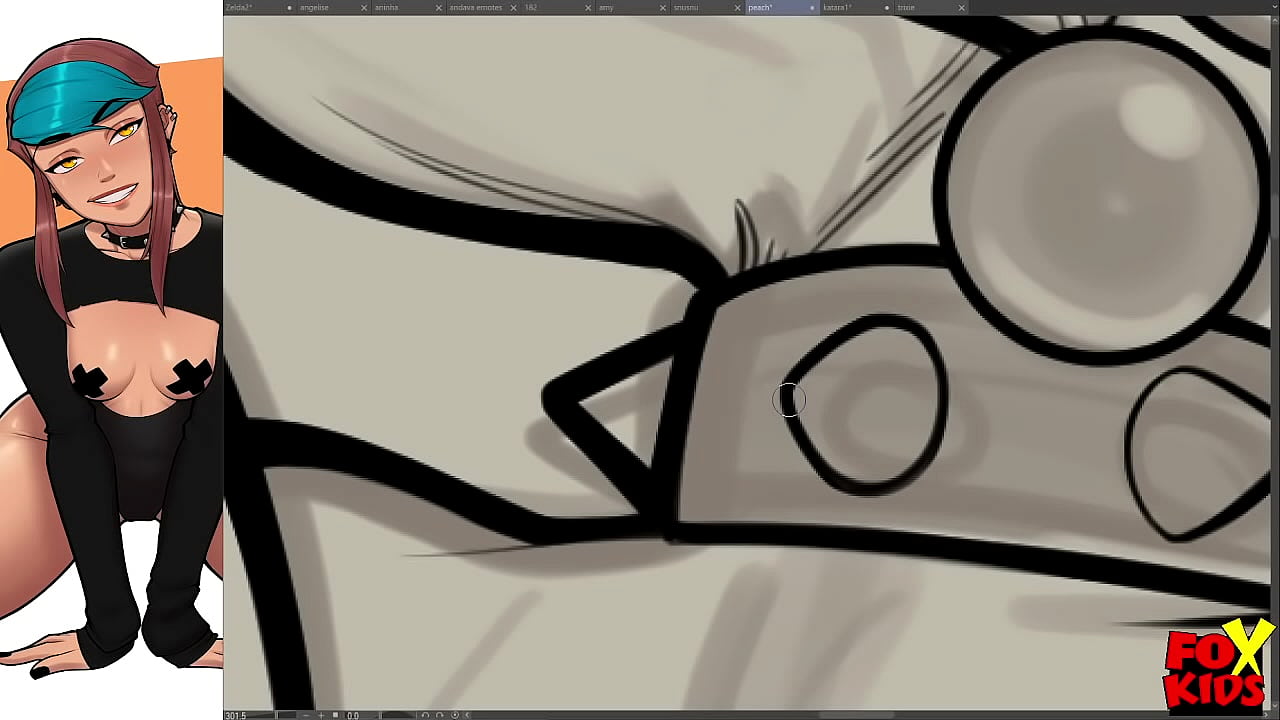The width and height of the screenshot is (1280, 720).
Task: Rotate canvas left icon
Action: click(425, 715)
